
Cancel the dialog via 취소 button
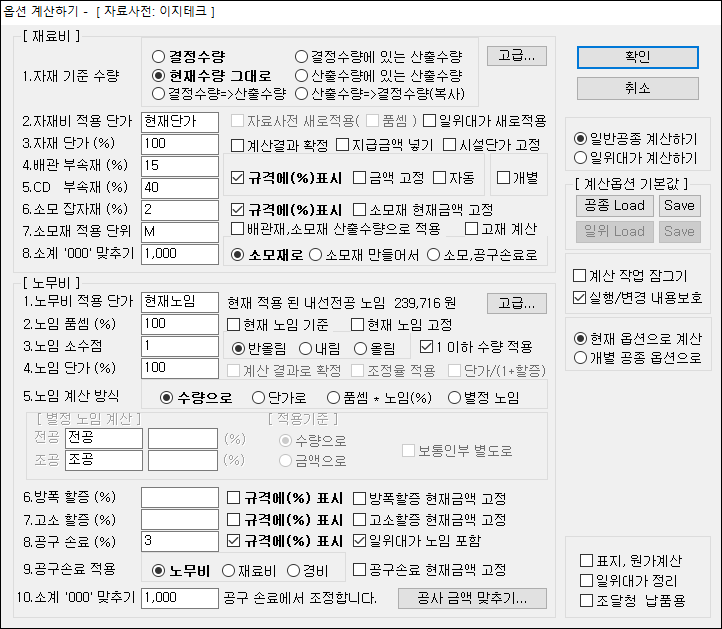tap(637, 88)
